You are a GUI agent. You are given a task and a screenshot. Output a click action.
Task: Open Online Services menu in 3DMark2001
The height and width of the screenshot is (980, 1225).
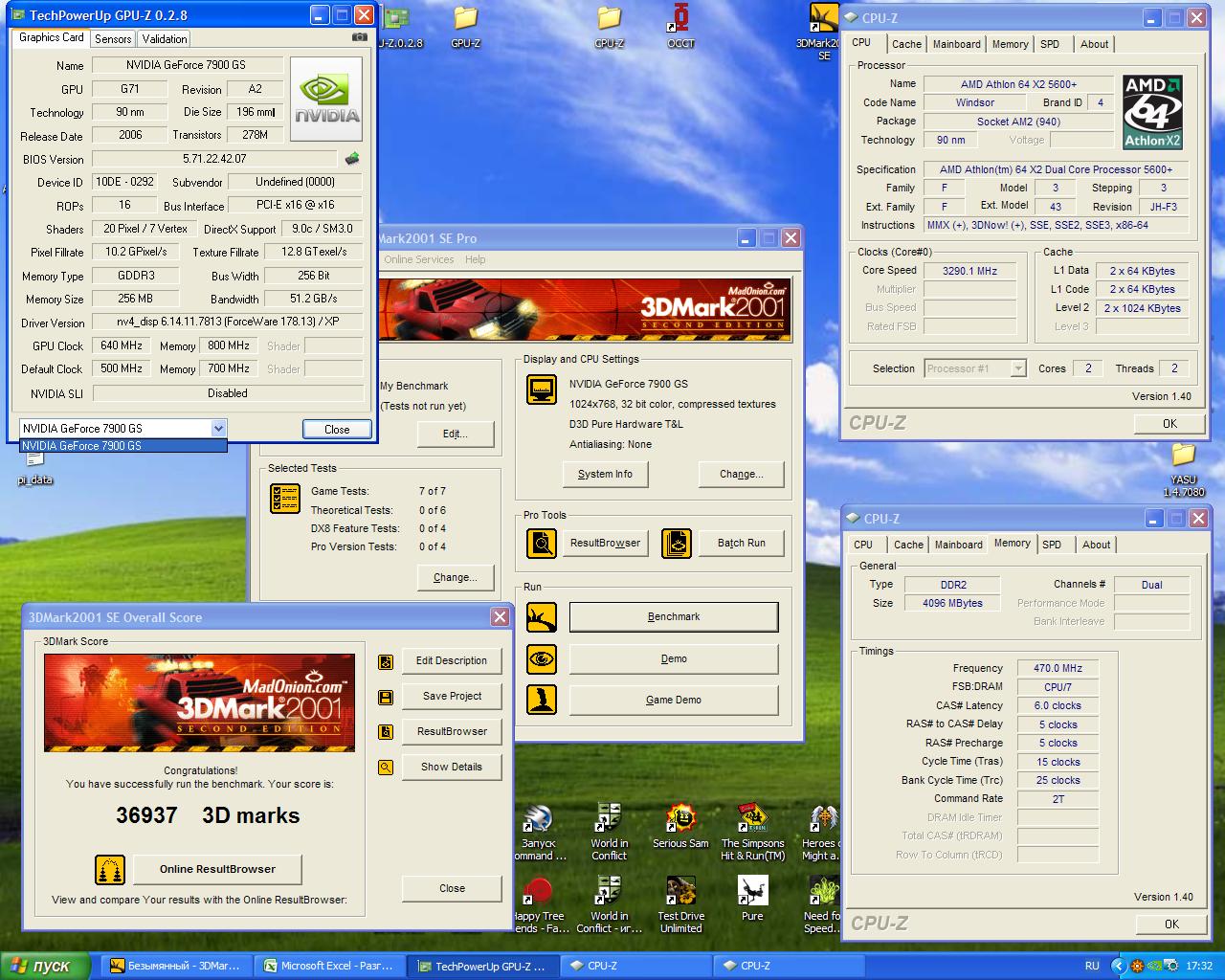419,259
